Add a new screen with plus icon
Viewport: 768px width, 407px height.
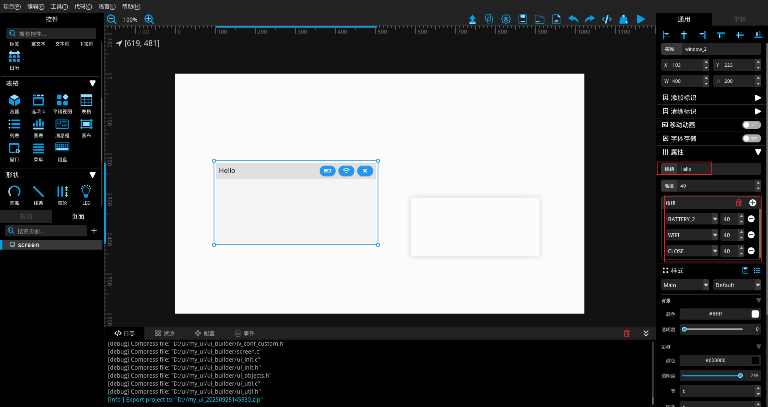click(x=94, y=231)
